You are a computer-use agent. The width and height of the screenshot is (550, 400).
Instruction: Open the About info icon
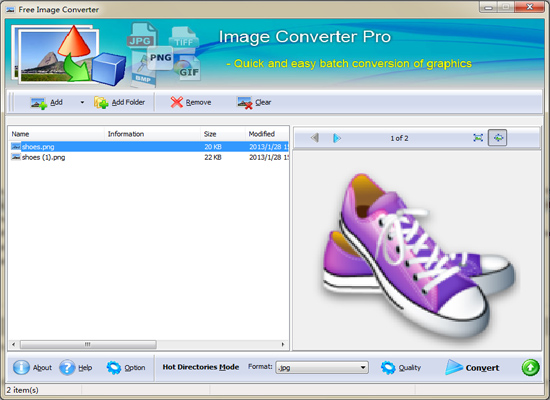21,367
